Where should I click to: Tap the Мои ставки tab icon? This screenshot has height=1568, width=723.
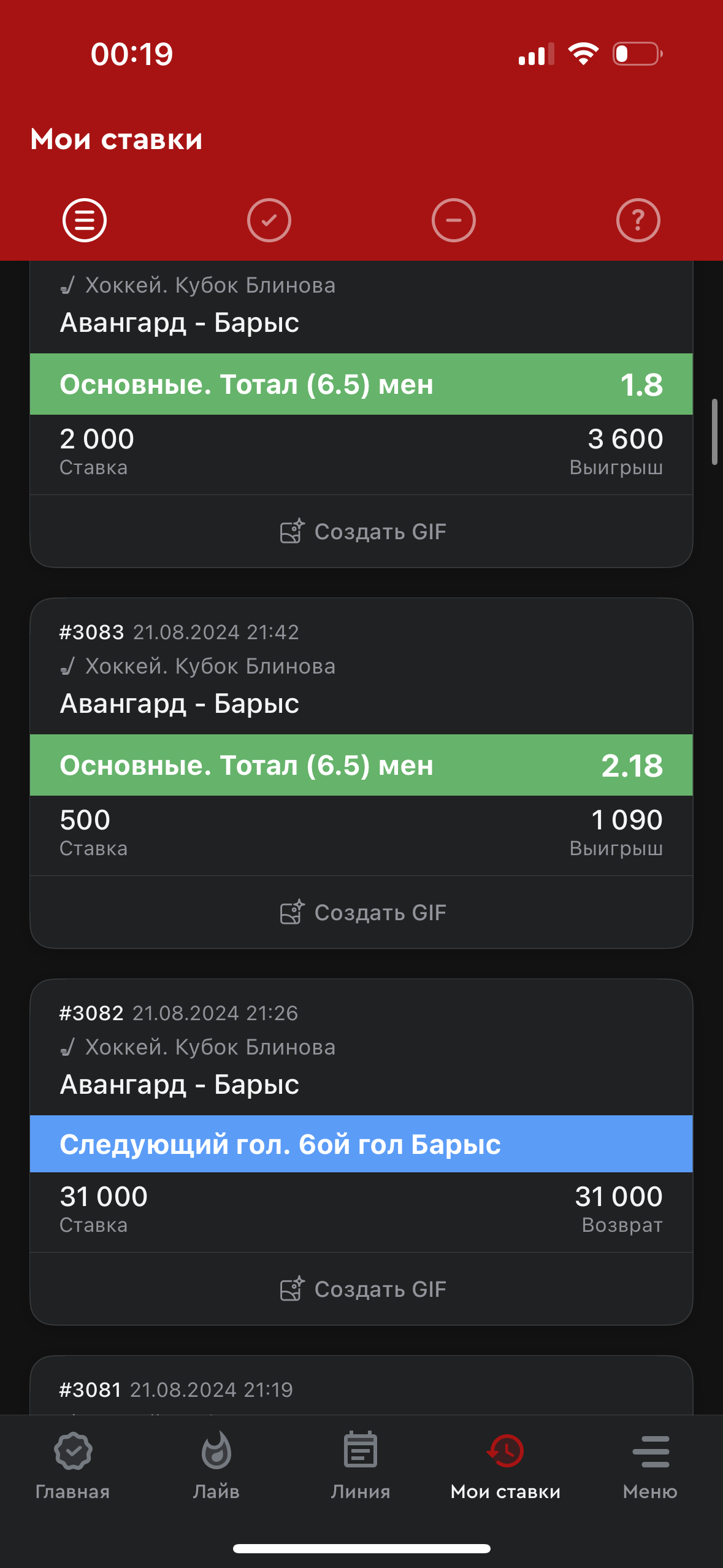coord(505,1451)
